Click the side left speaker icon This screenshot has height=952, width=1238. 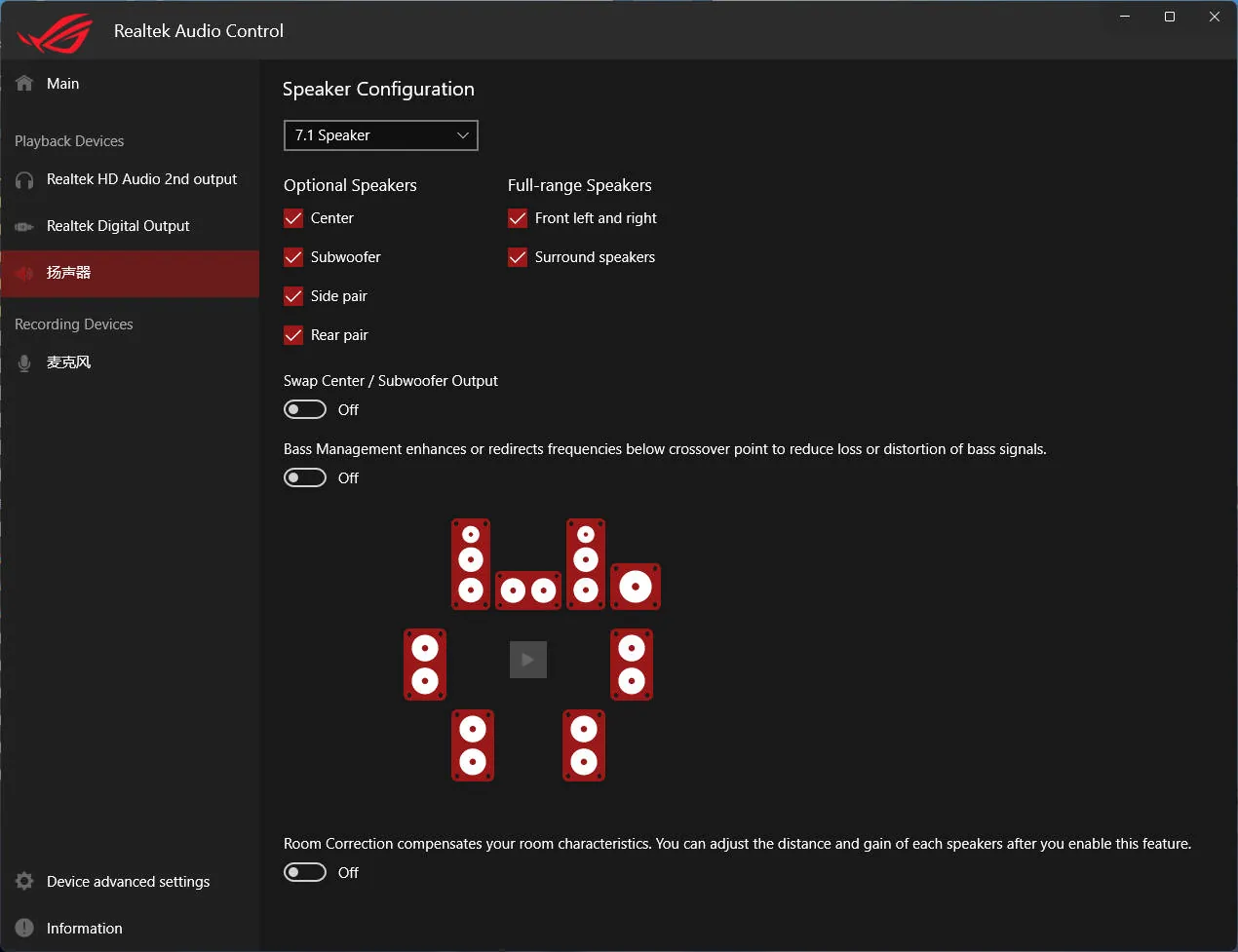(x=425, y=665)
